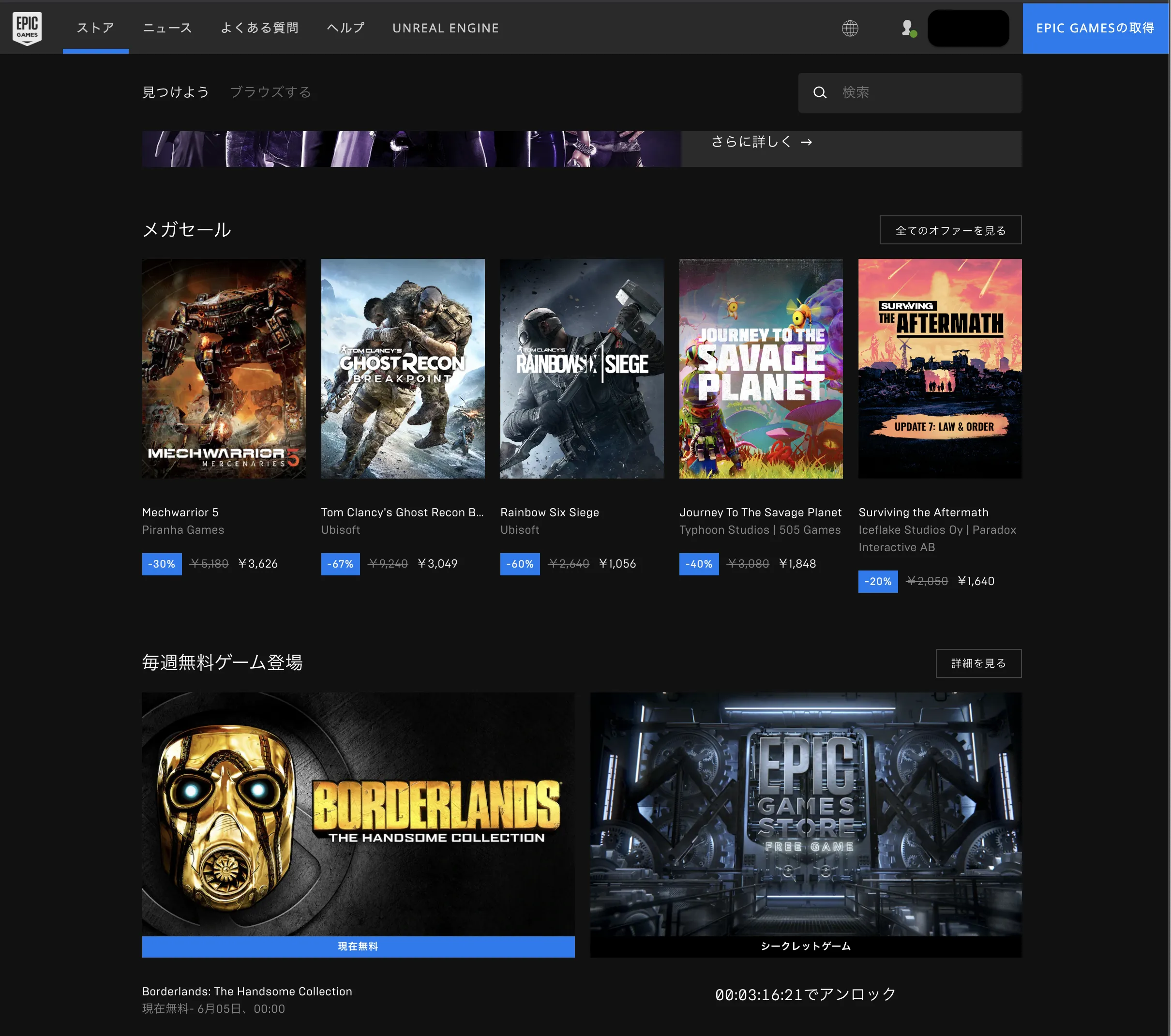Switch to the 見つけよう tab
The width and height of the screenshot is (1171, 1036).
[x=175, y=92]
